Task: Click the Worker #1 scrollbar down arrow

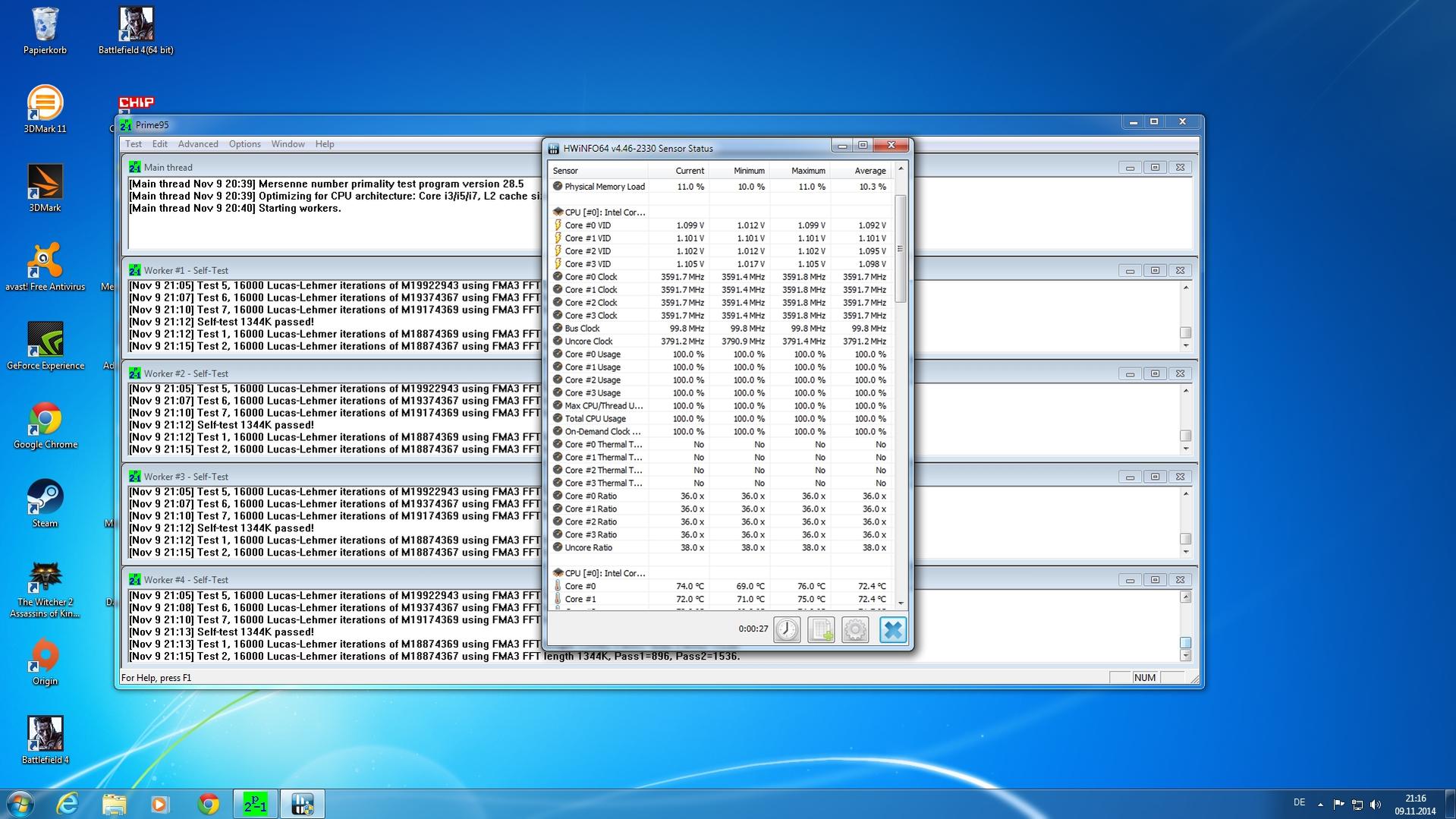Action: point(1186,346)
